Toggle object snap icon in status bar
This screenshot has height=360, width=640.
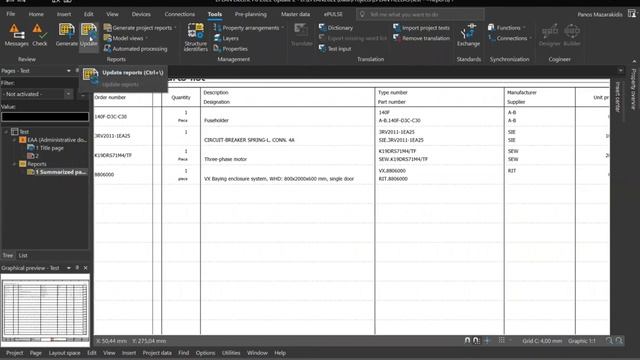click(476, 340)
